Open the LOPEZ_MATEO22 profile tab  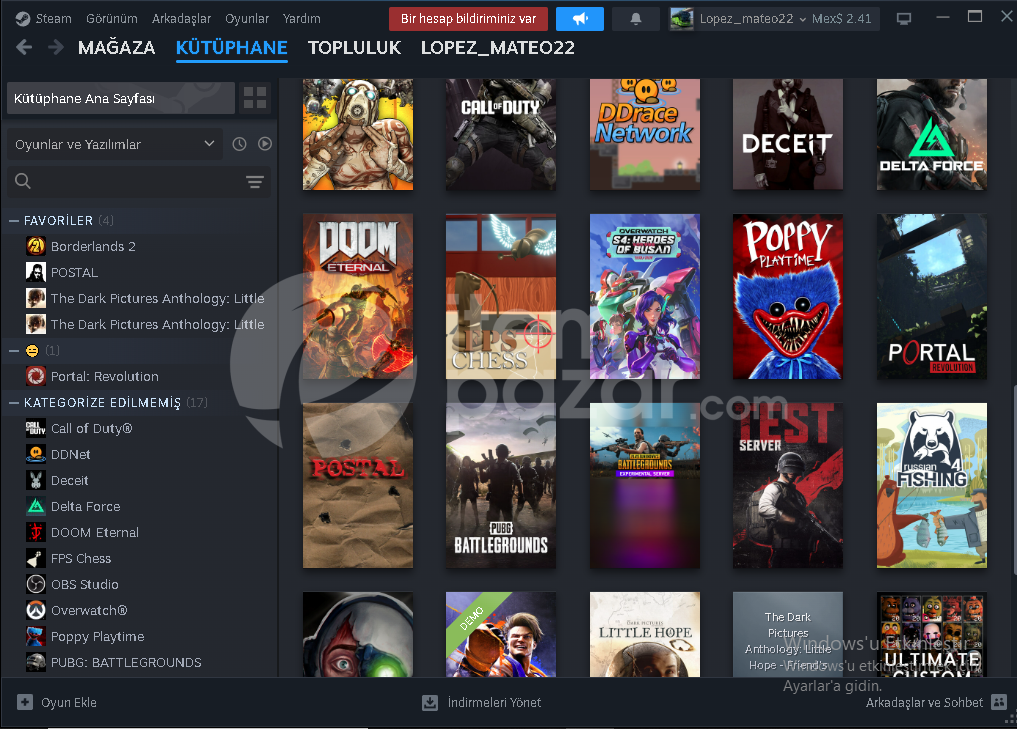click(497, 47)
